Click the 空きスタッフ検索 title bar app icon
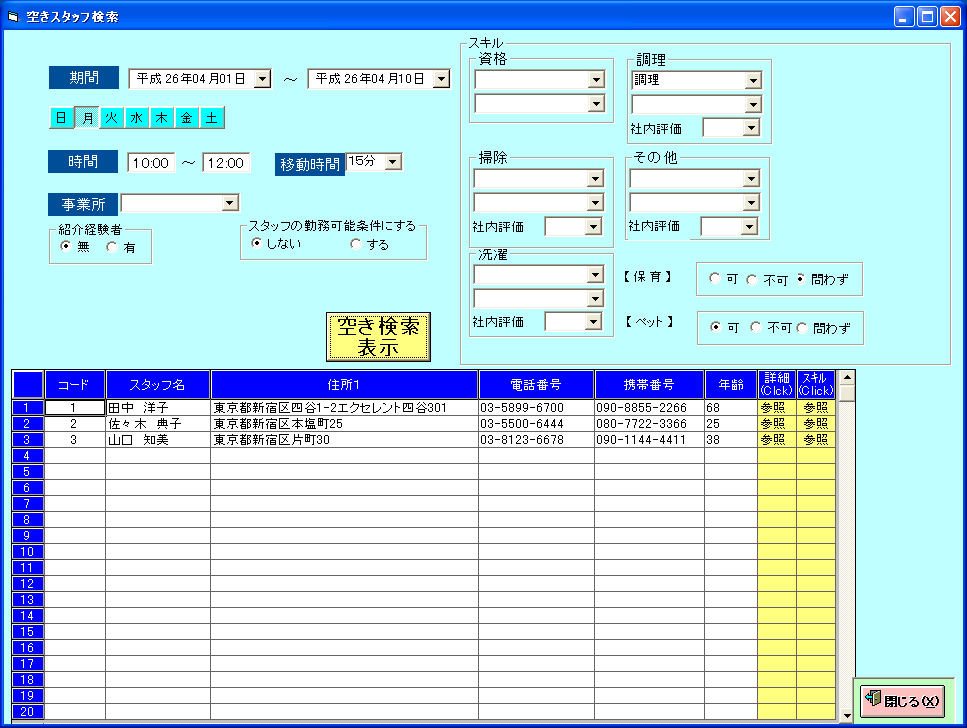The image size is (967, 728). (x=13, y=17)
